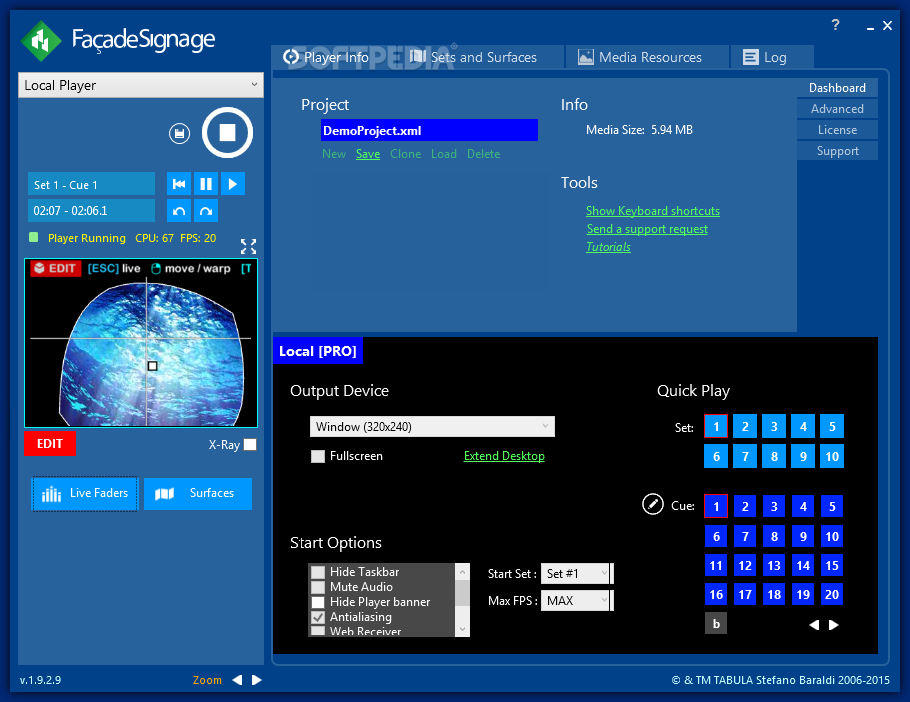The width and height of the screenshot is (910, 702).
Task: Switch to the Sets and Surfaces tab
Action: [474, 57]
